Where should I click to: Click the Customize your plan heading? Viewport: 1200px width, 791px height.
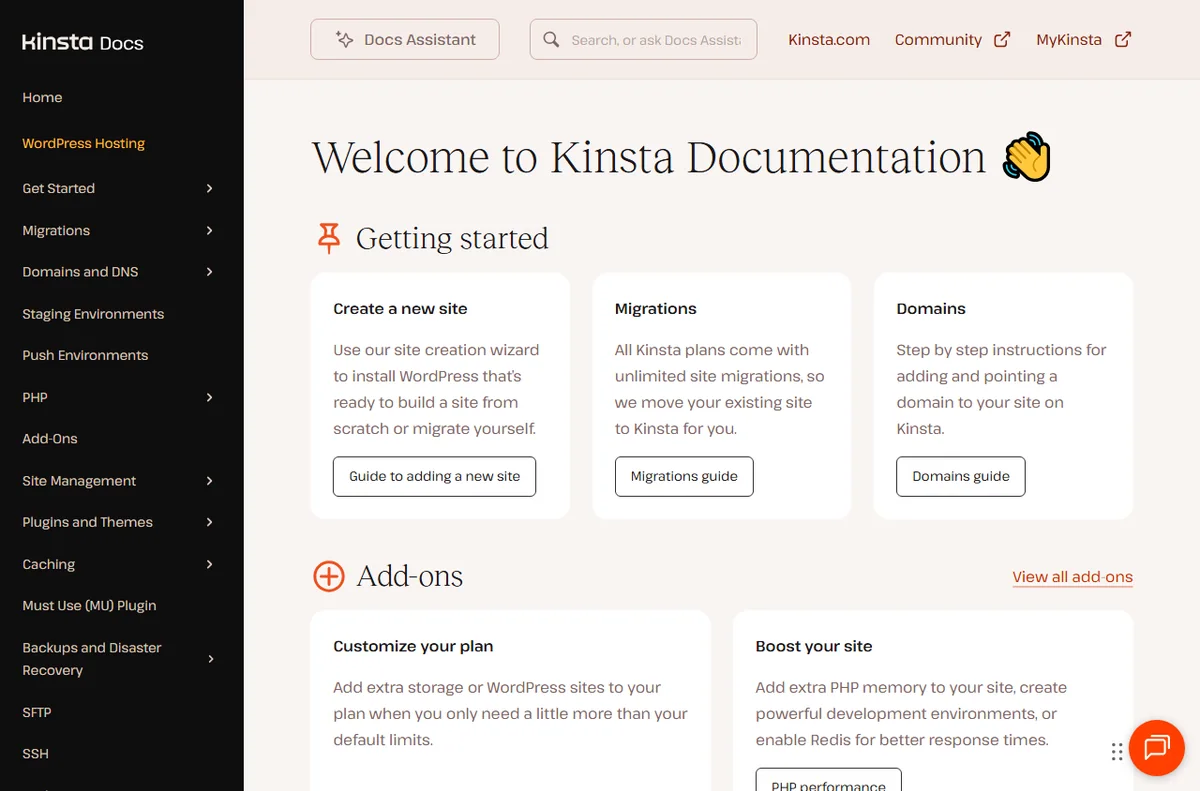tap(413, 647)
